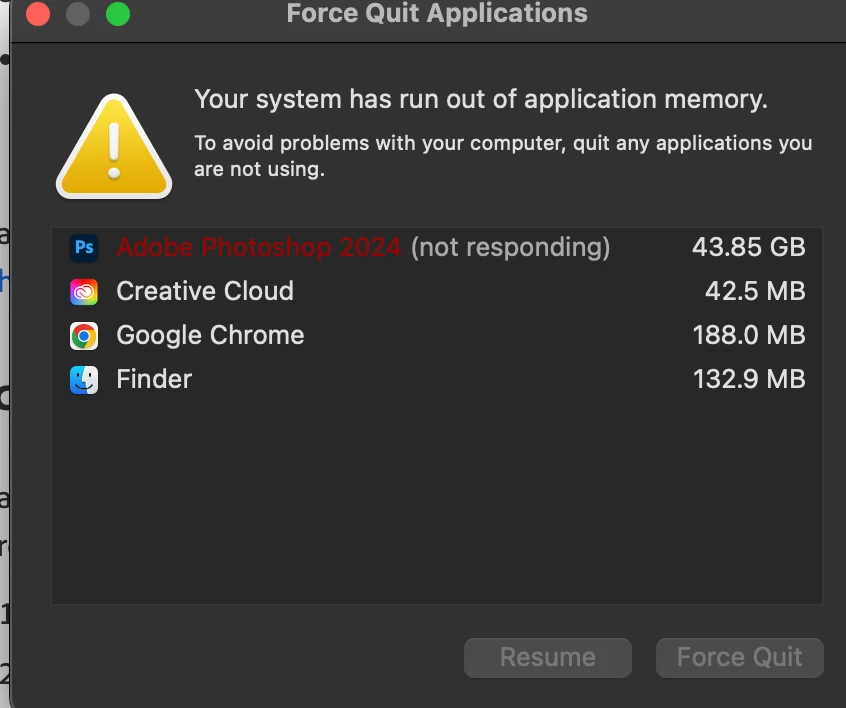Click the Force Quit Applications title bar

coord(437,13)
